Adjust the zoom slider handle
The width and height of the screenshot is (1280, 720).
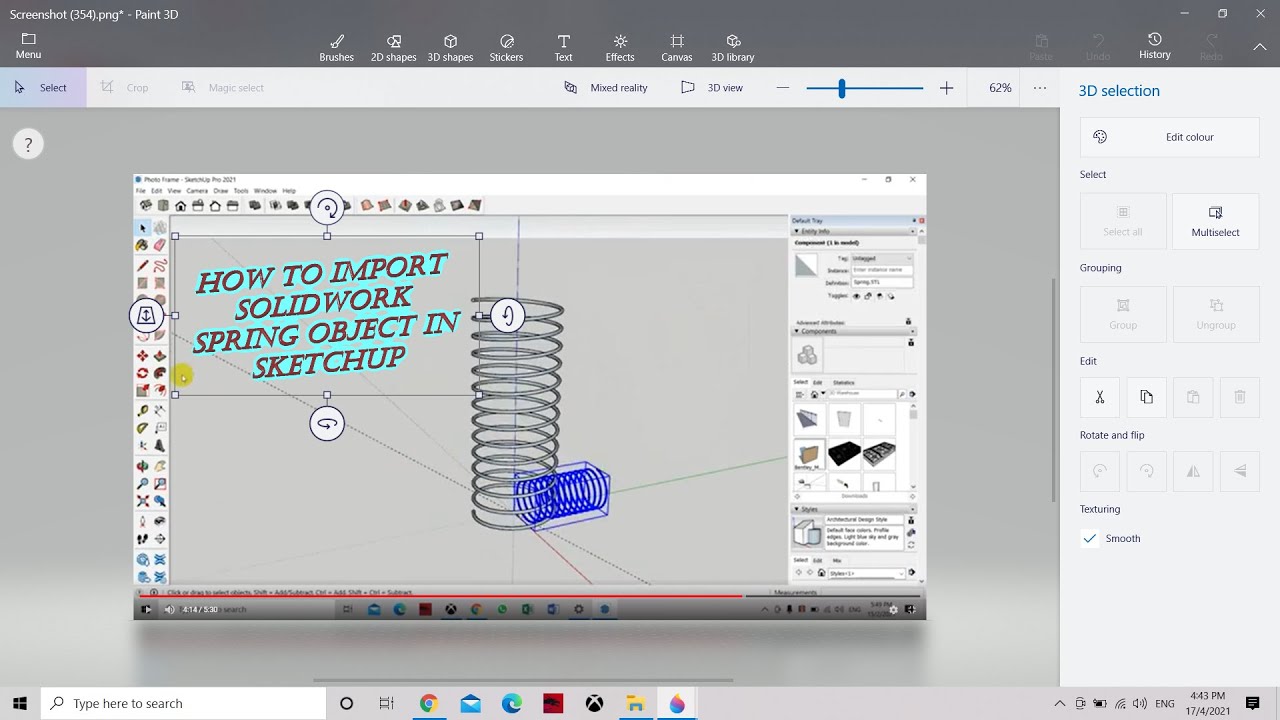click(x=842, y=89)
